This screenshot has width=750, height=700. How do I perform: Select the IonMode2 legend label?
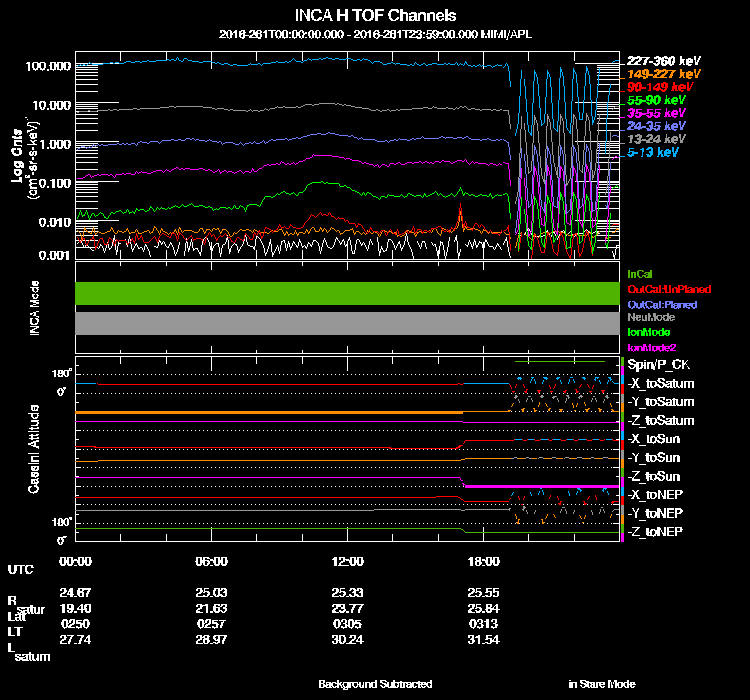[650, 346]
